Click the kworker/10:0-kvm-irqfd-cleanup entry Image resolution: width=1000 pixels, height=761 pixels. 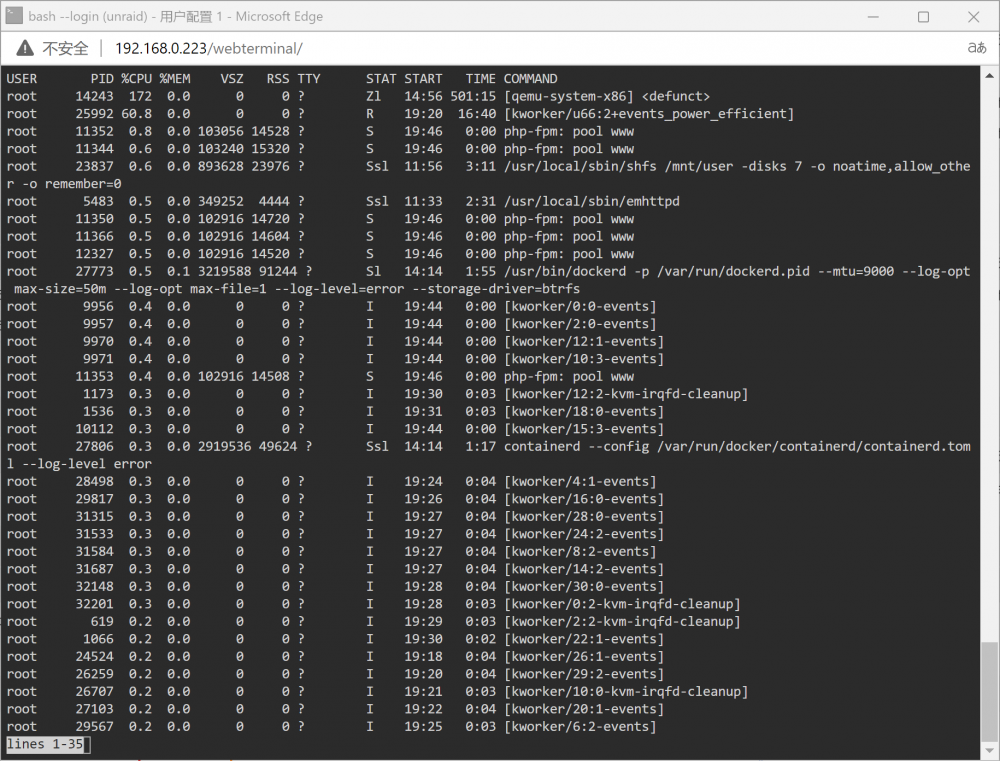(x=626, y=691)
